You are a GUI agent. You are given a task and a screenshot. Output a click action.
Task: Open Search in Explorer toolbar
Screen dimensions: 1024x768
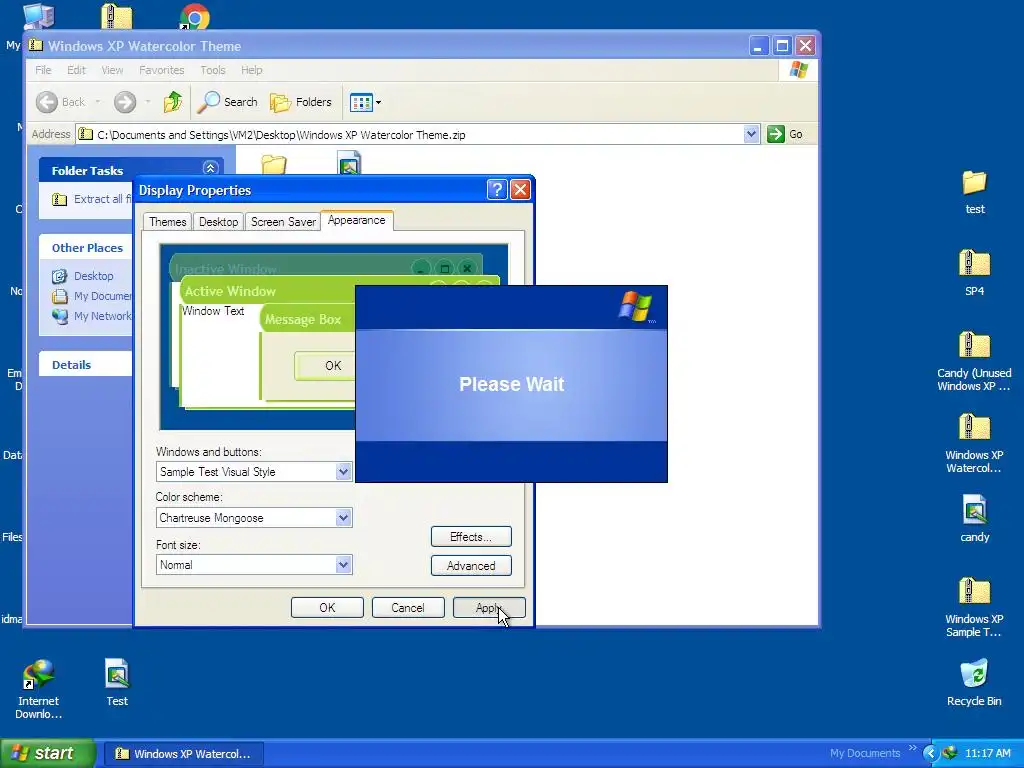(x=228, y=102)
